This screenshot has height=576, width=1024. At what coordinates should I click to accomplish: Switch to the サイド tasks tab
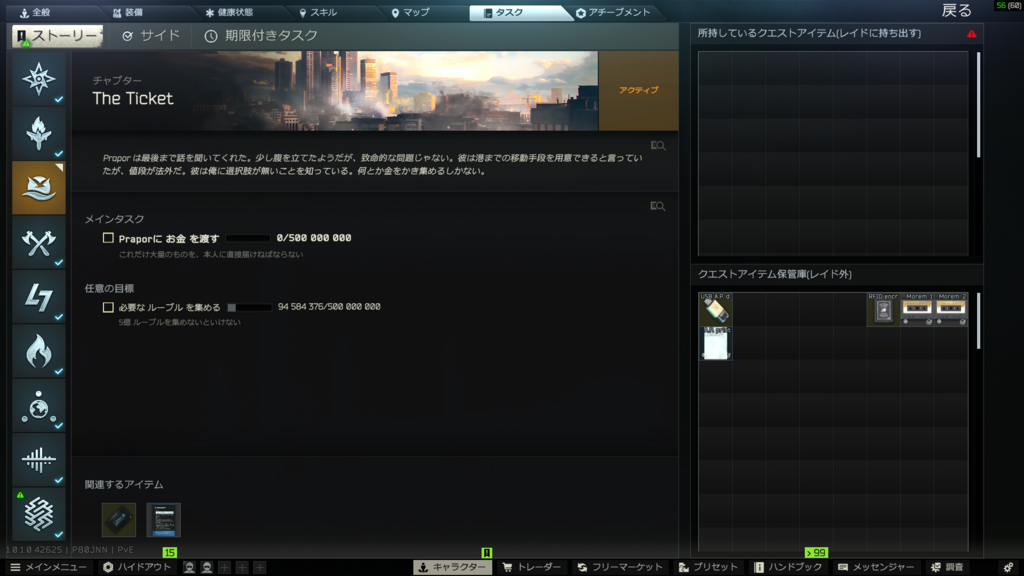pos(151,36)
